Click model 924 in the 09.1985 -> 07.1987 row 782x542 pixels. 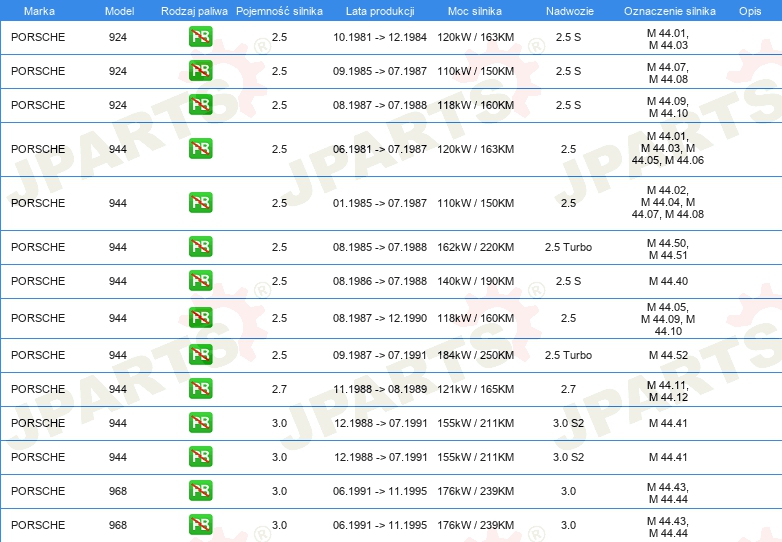pos(118,71)
